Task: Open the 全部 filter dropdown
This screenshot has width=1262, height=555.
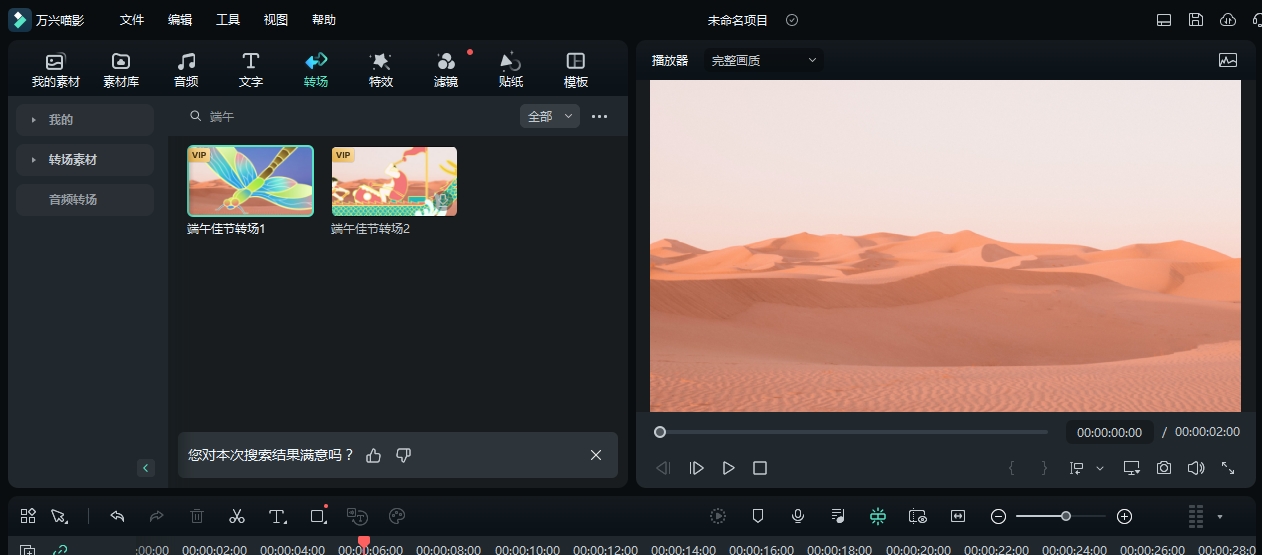Action: [549, 117]
